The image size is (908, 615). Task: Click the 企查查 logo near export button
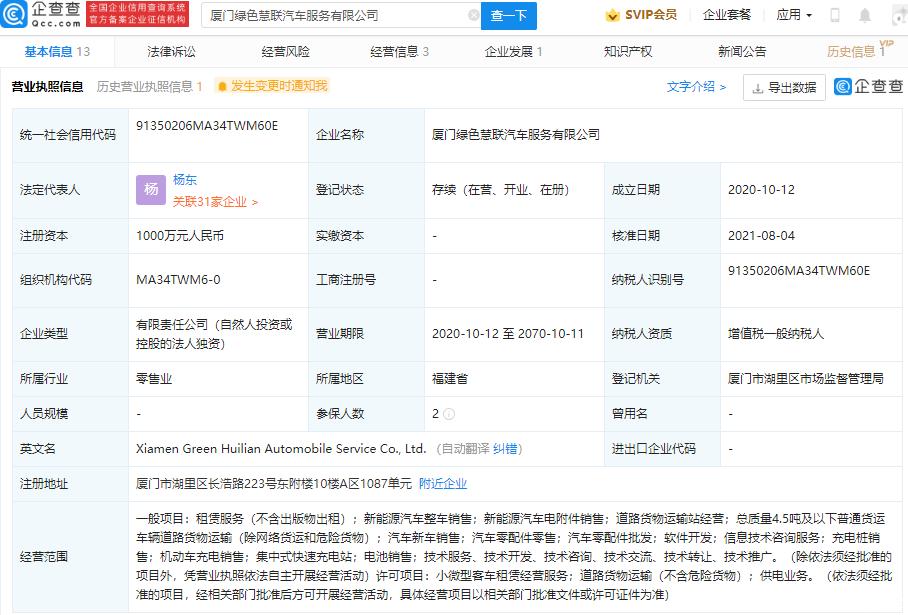tap(869, 86)
